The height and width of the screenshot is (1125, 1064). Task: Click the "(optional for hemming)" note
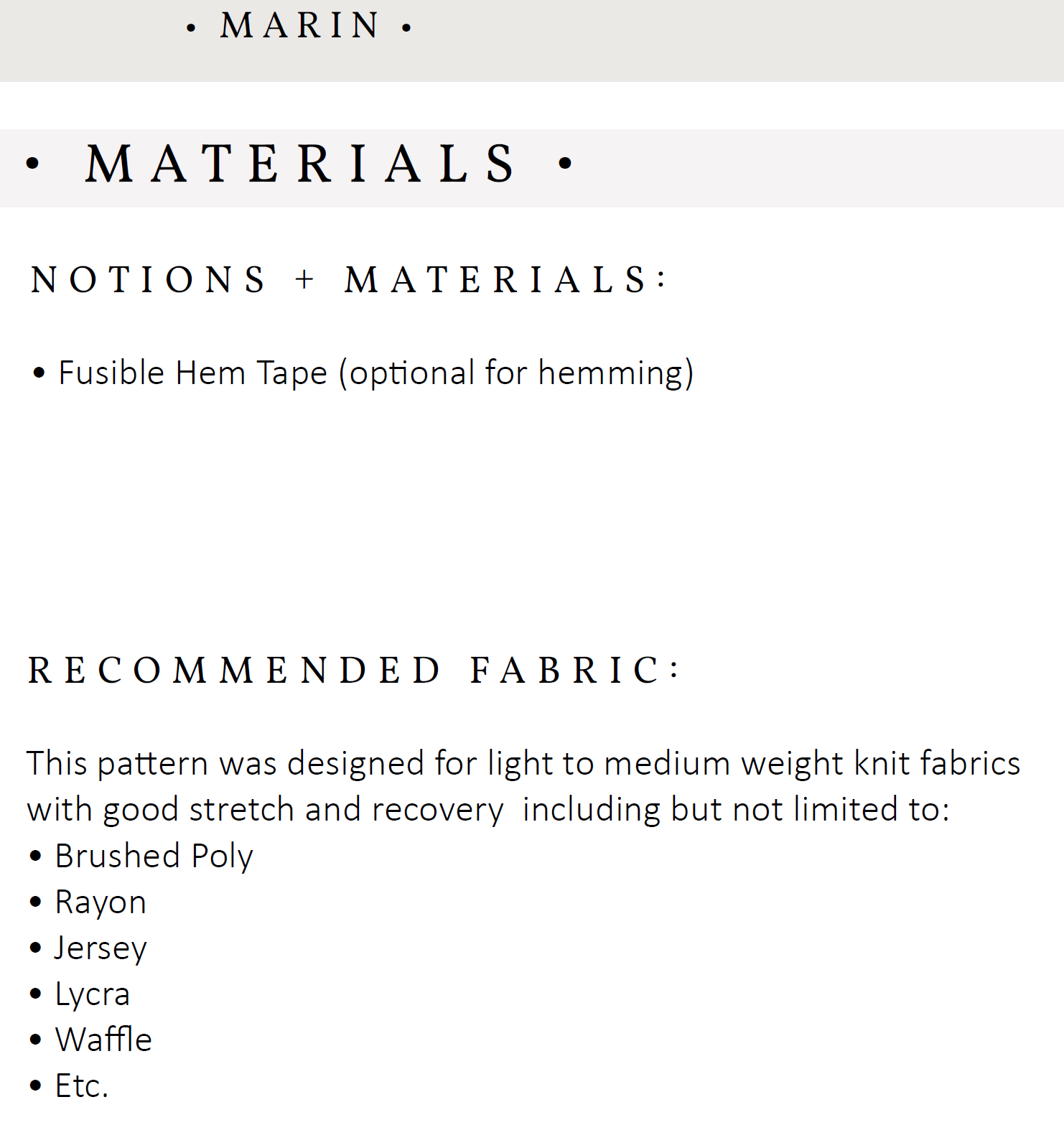coord(515,373)
